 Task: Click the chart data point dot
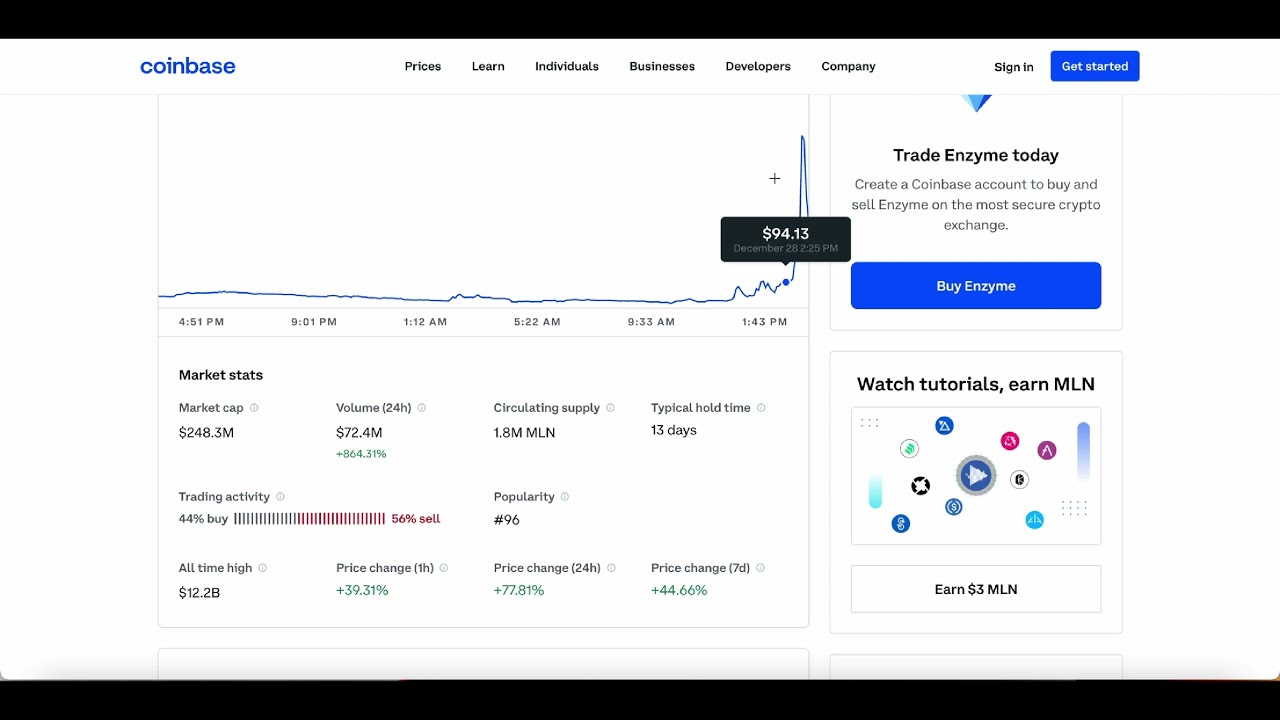pos(786,282)
